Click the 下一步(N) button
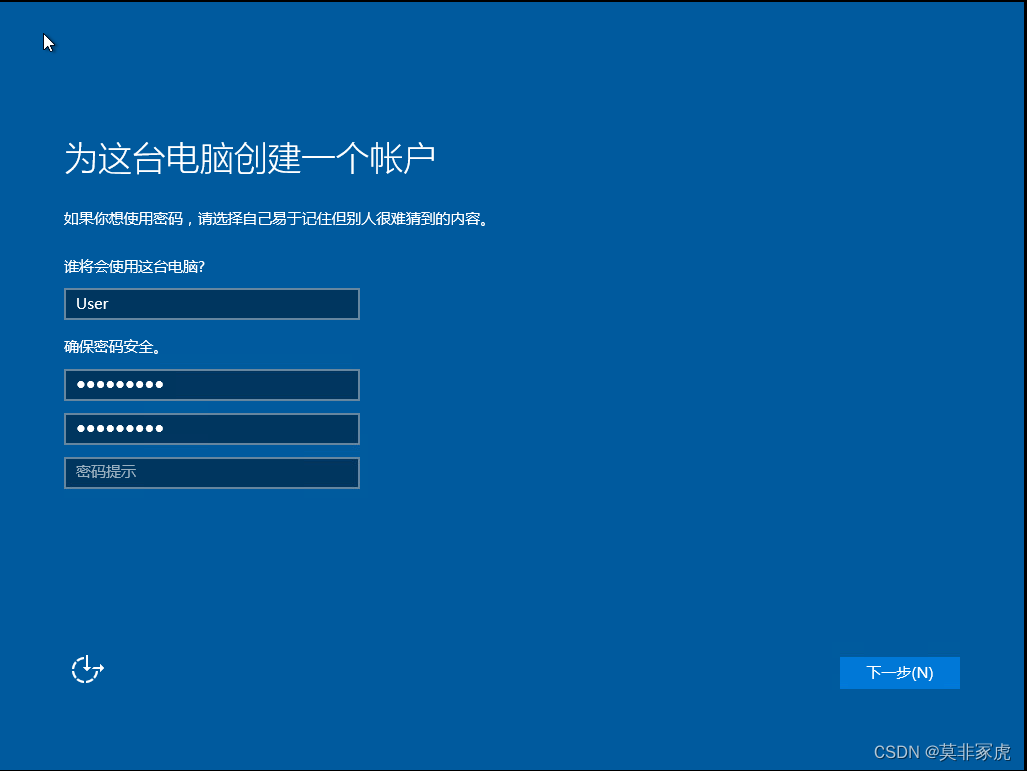 (x=899, y=673)
